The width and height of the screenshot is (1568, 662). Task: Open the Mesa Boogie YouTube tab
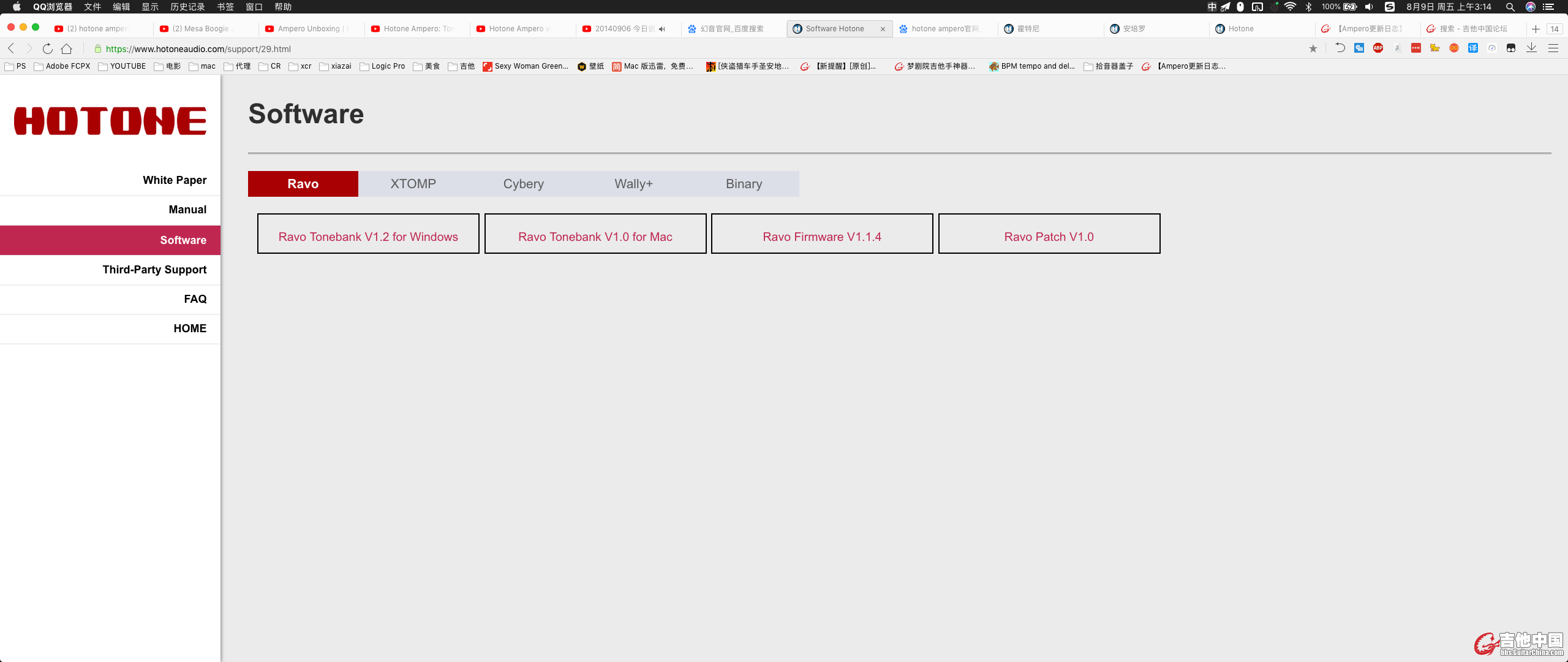click(206, 29)
